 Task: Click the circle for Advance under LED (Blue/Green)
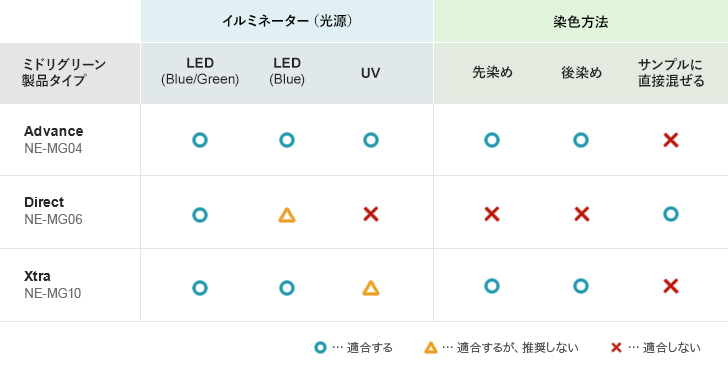tap(200, 140)
